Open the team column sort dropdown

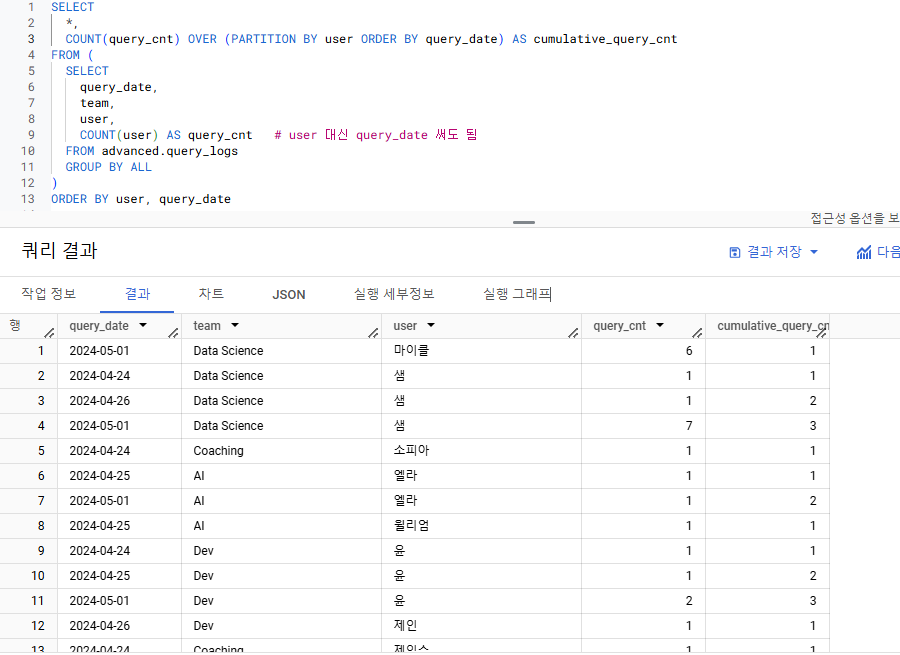click(x=235, y=325)
